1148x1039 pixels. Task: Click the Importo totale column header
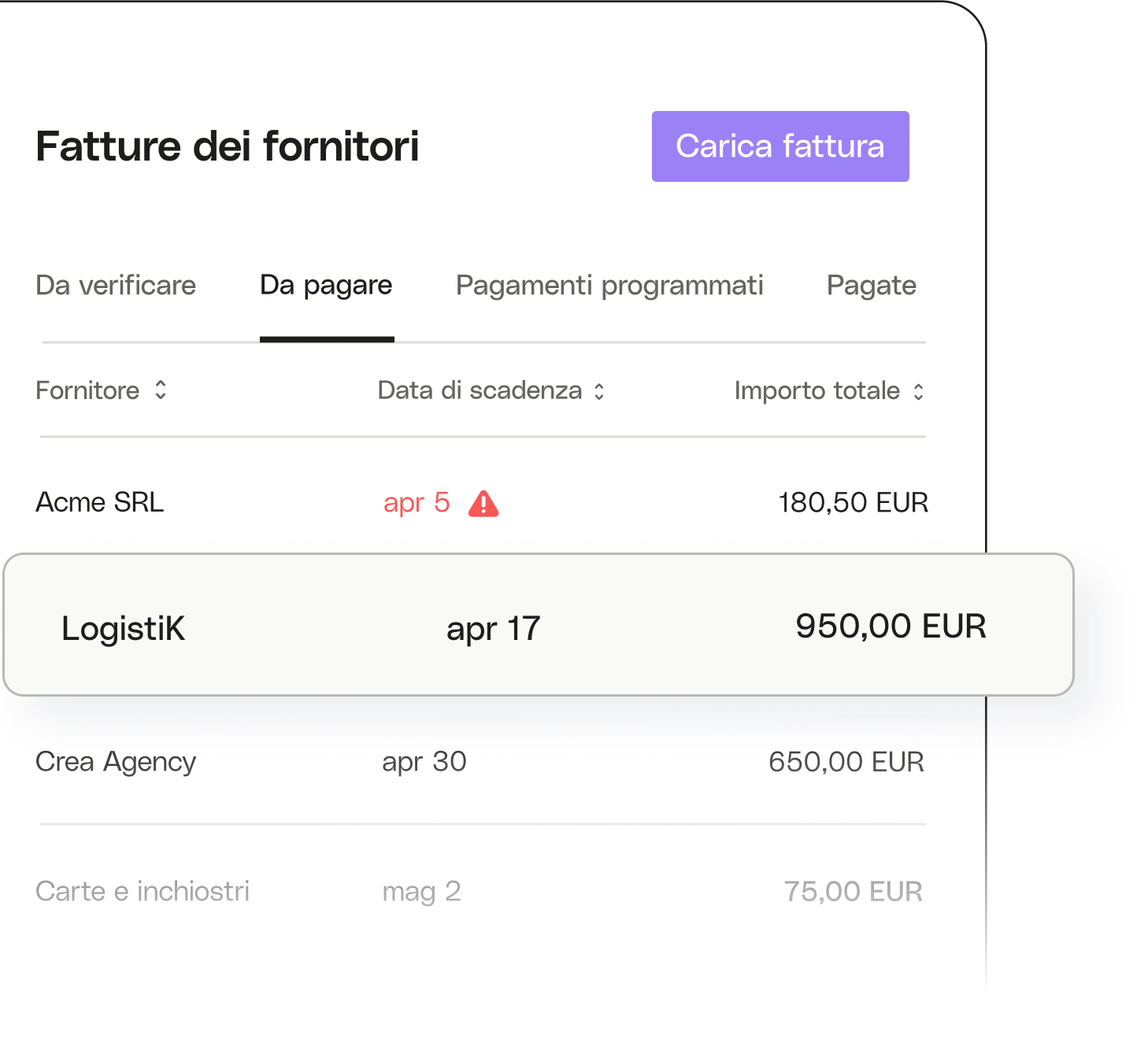click(817, 390)
